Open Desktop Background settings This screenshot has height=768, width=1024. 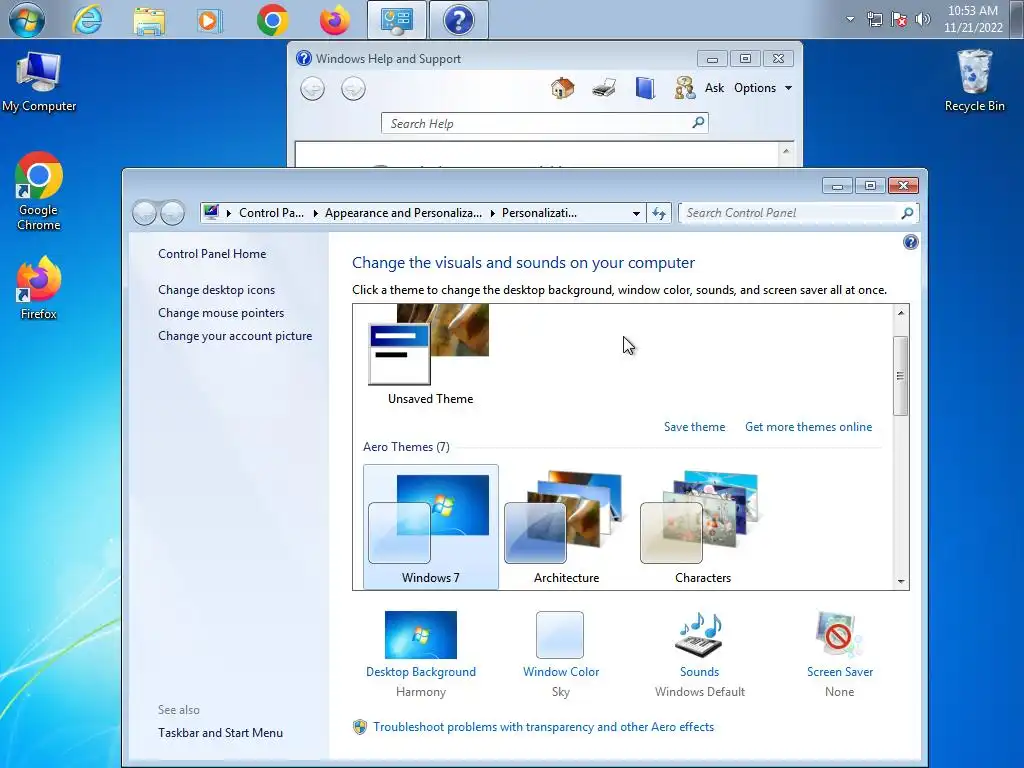[x=421, y=654]
